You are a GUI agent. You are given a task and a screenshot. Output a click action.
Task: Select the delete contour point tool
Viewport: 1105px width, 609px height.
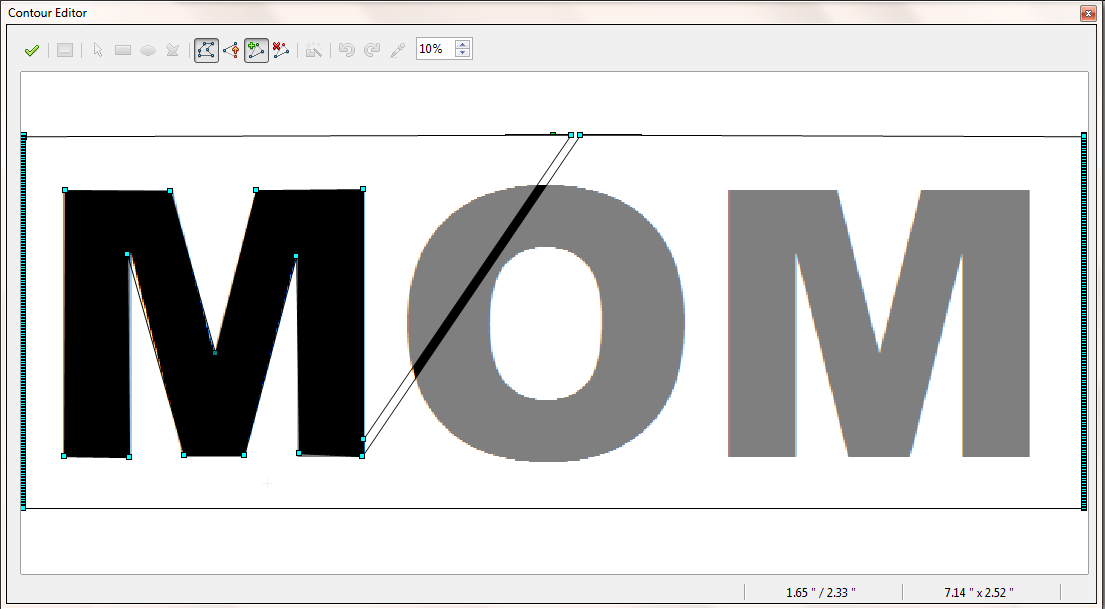point(281,51)
